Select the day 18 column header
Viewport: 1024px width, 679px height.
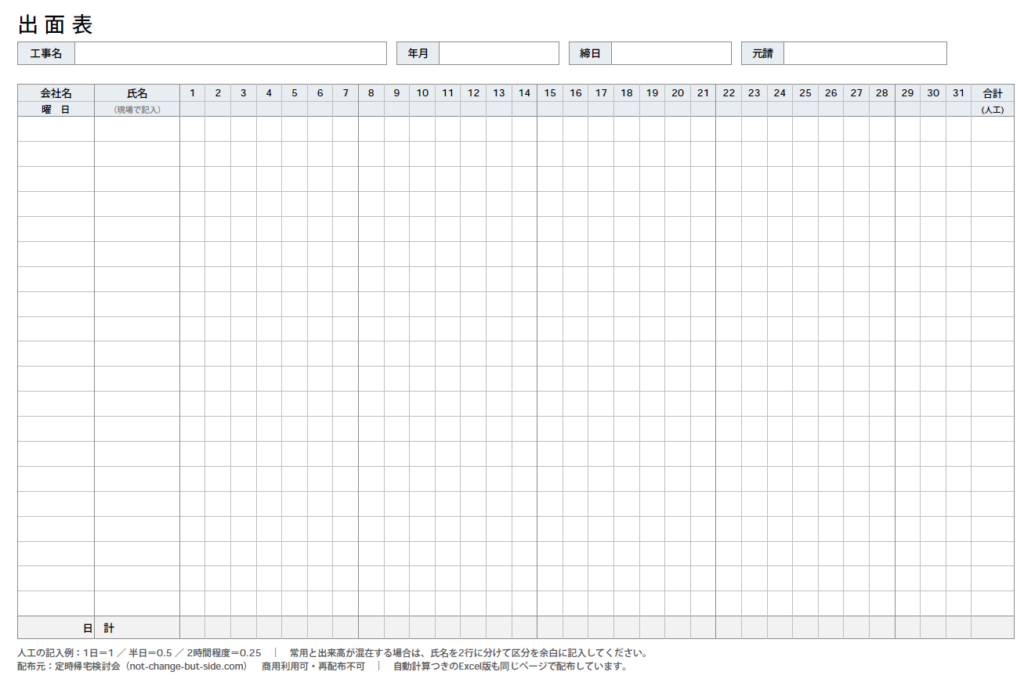[627, 93]
